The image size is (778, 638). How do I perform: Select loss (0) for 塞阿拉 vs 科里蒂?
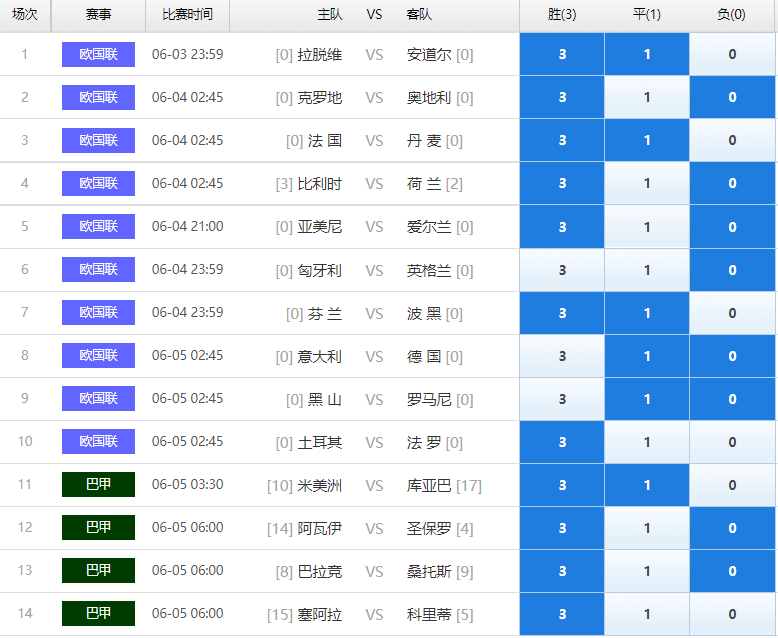click(732, 614)
